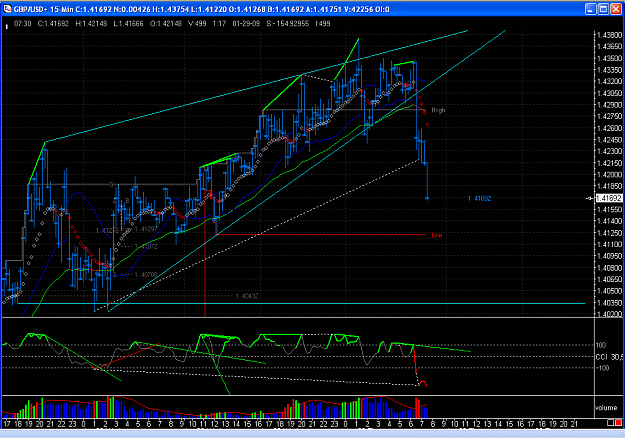
Task: Click the 1.41250 price axis label
Action: coord(609,233)
